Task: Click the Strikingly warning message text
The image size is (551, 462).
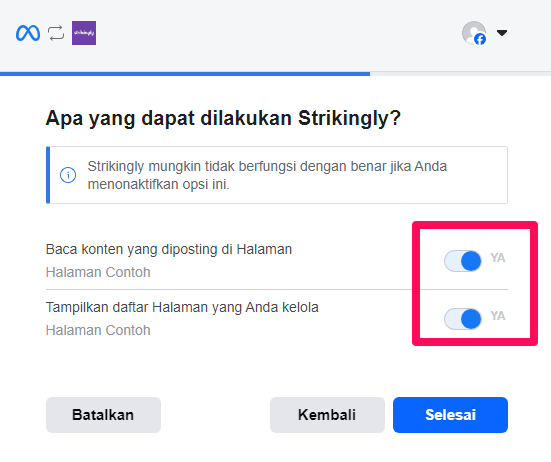Action: (x=267, y=175)
